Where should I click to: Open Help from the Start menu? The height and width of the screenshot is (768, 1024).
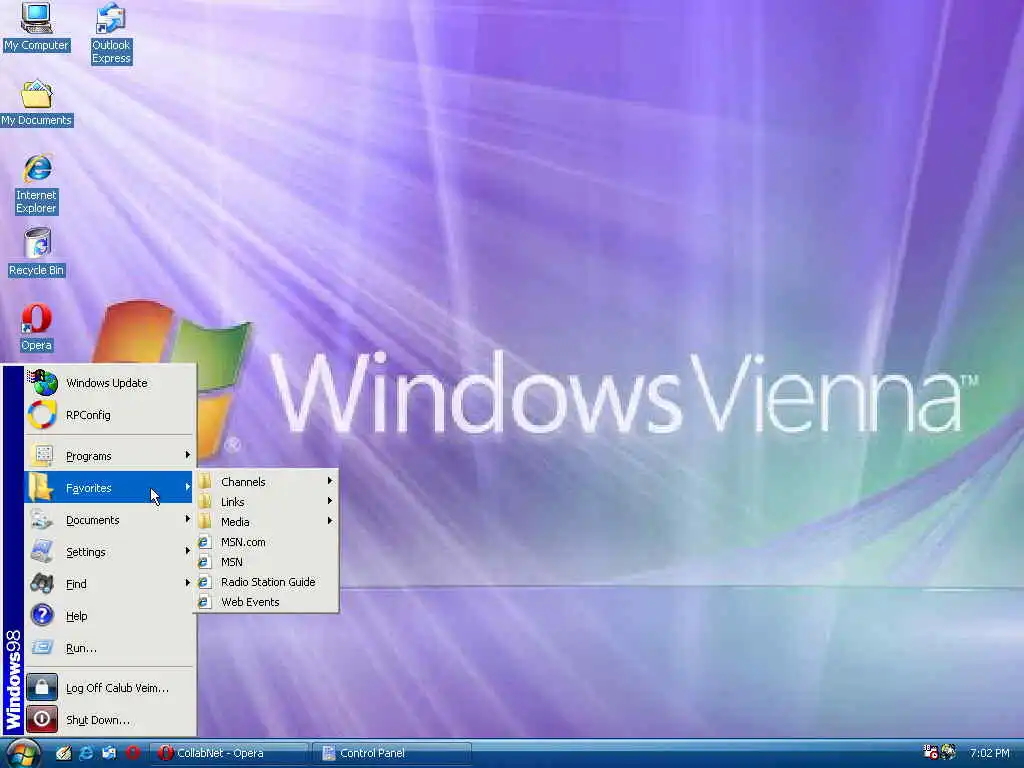(x=109, y=615)
